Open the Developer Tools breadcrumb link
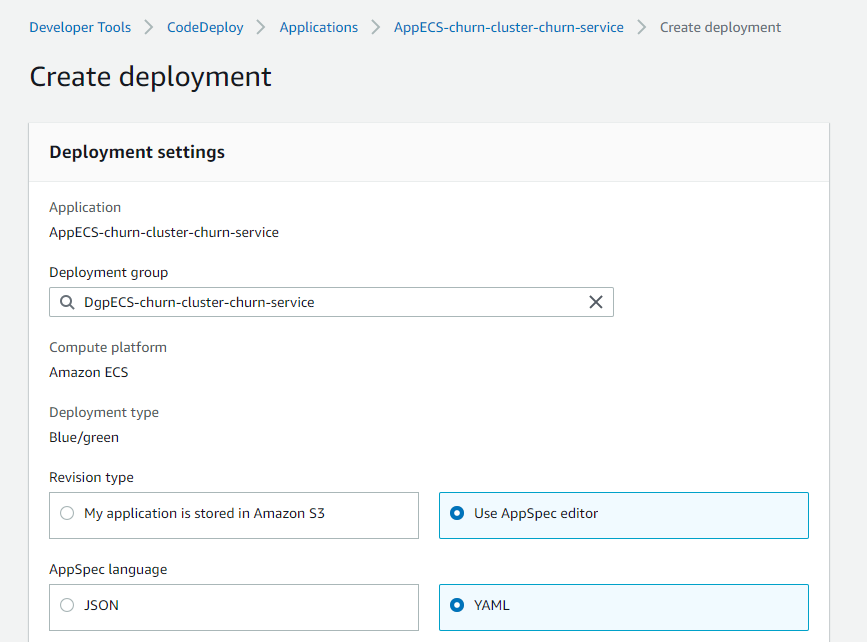This screenshot has width=867, height=642. [80, 27]
